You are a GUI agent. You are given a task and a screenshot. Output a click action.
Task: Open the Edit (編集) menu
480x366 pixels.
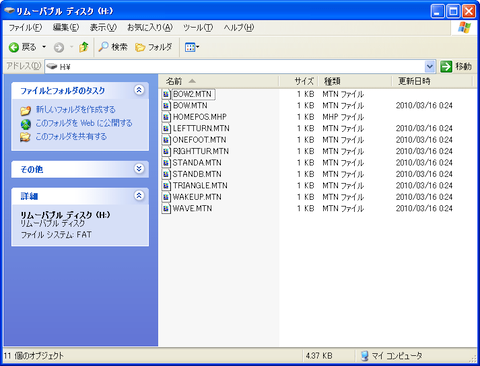(66, 27)
